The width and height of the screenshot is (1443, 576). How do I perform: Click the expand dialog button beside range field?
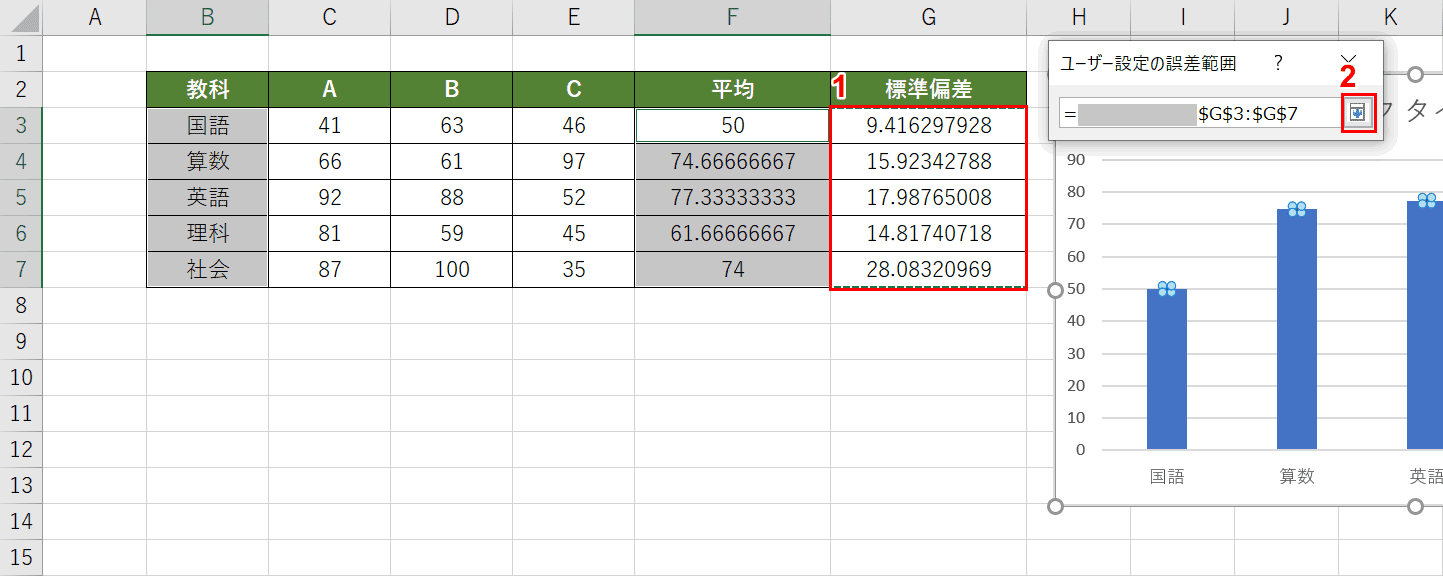pos(1357,113)
